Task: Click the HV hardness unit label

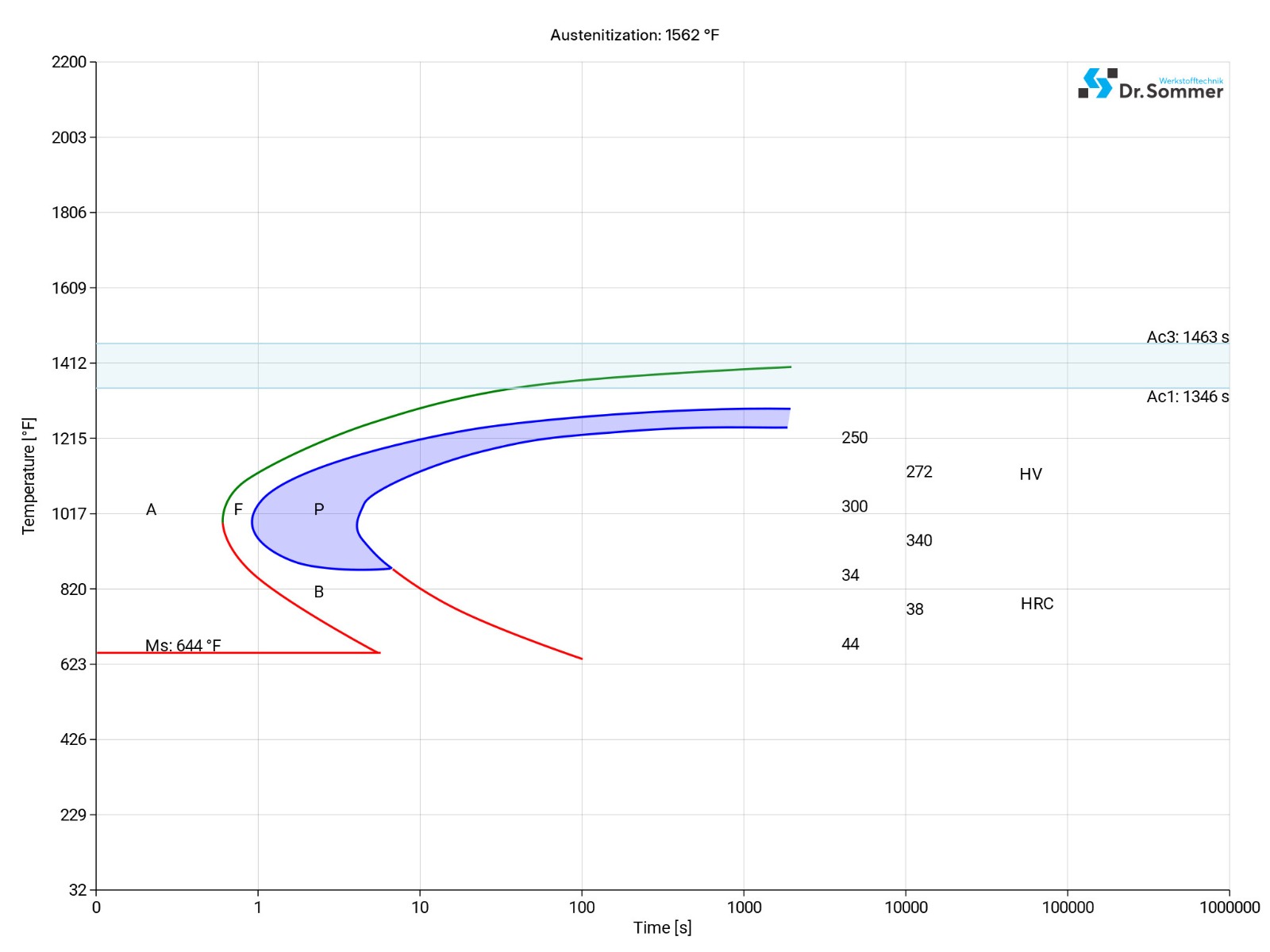Action: point(1030,474)
